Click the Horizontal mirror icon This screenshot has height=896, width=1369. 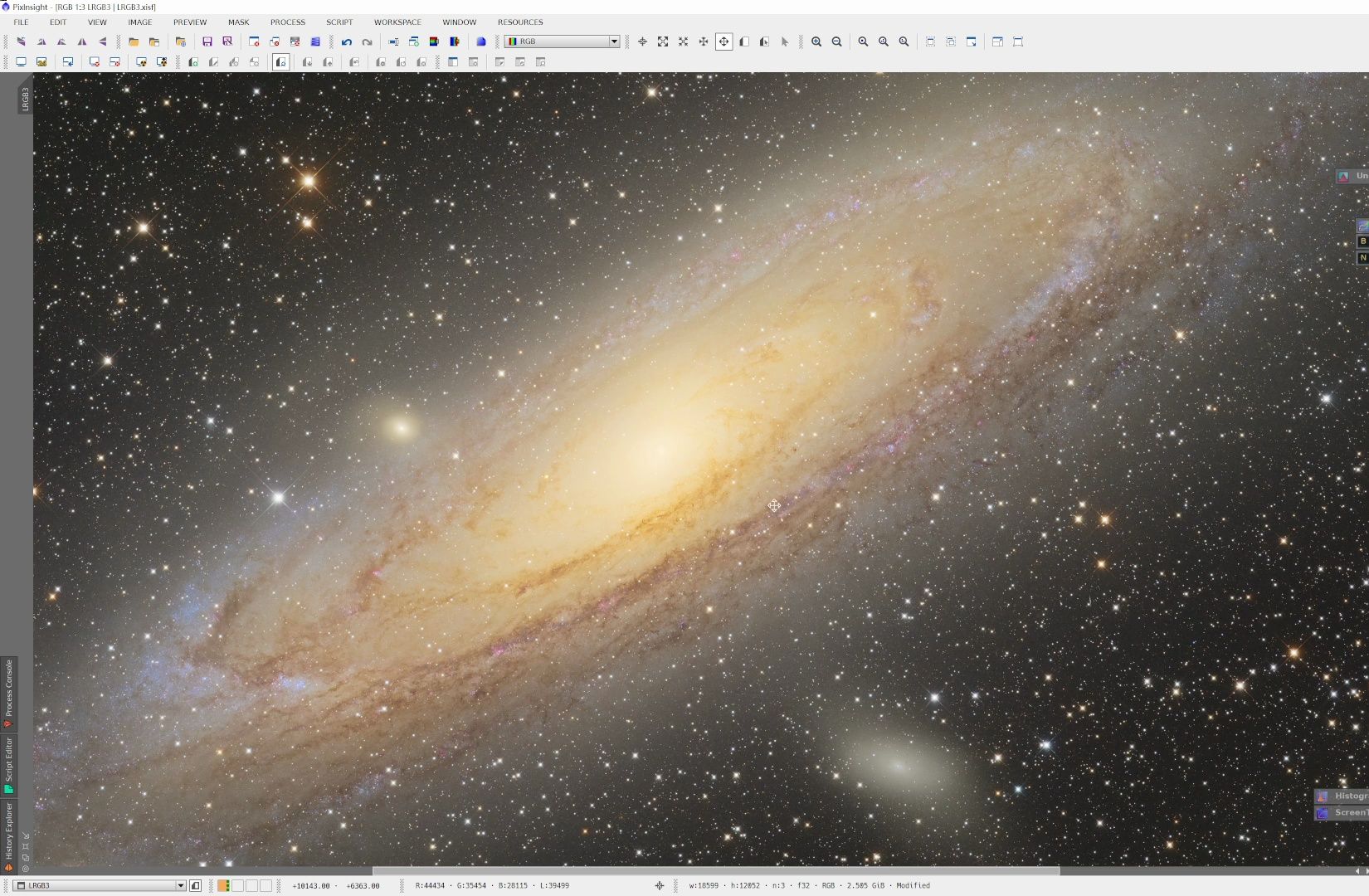point(82,41)
